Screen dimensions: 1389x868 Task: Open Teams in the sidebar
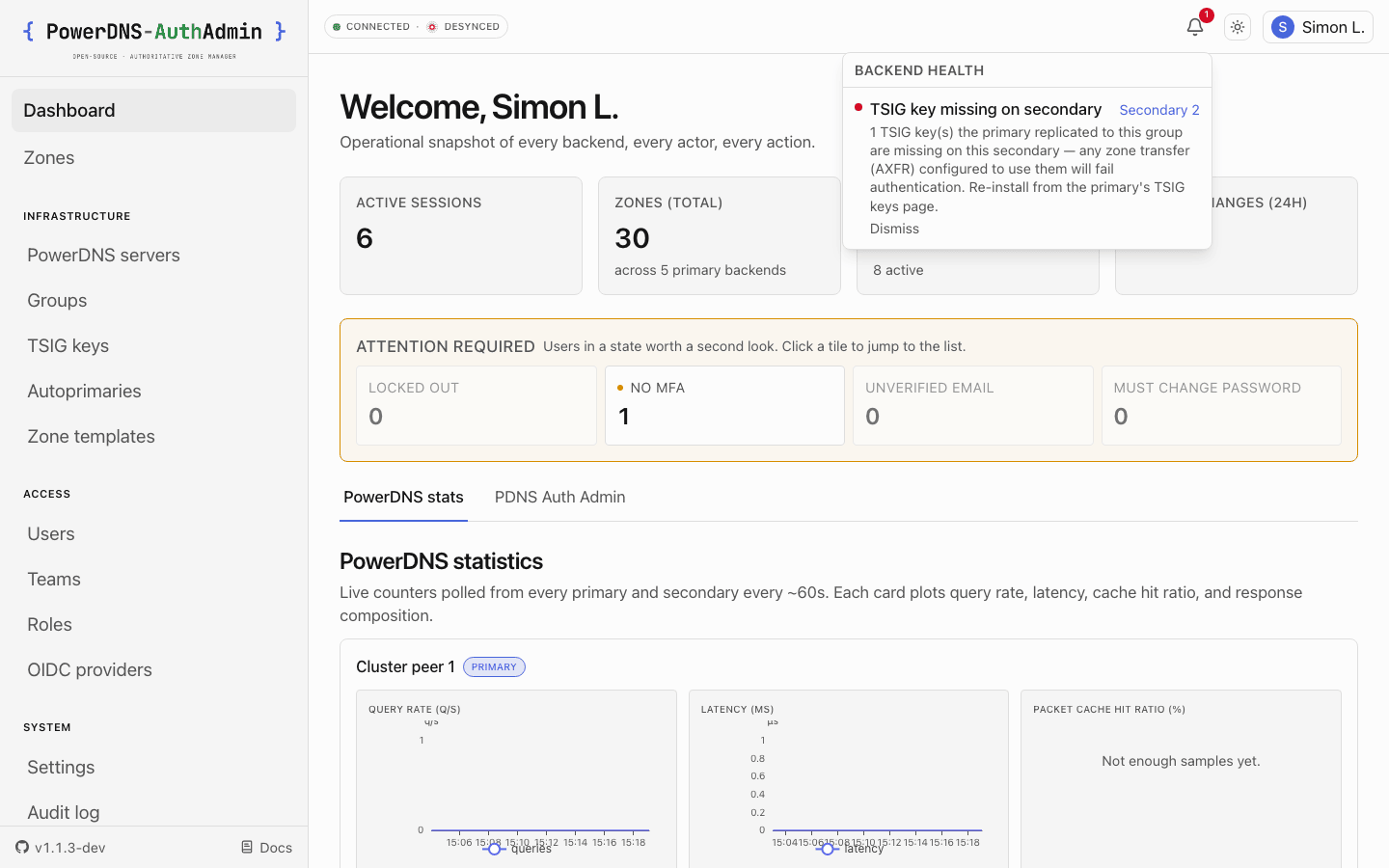point(154,579)
